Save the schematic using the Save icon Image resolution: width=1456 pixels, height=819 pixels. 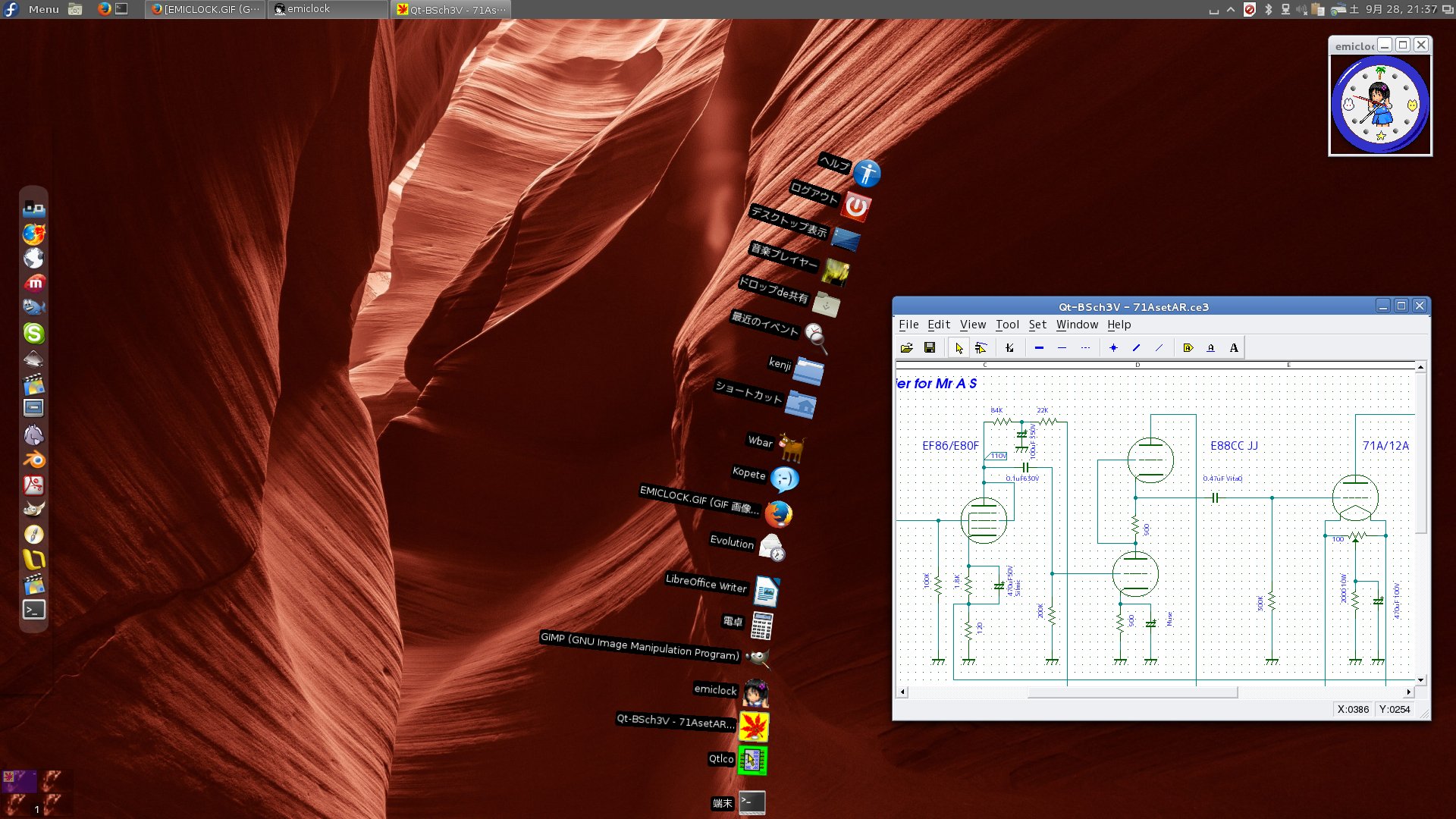point(930,347)
